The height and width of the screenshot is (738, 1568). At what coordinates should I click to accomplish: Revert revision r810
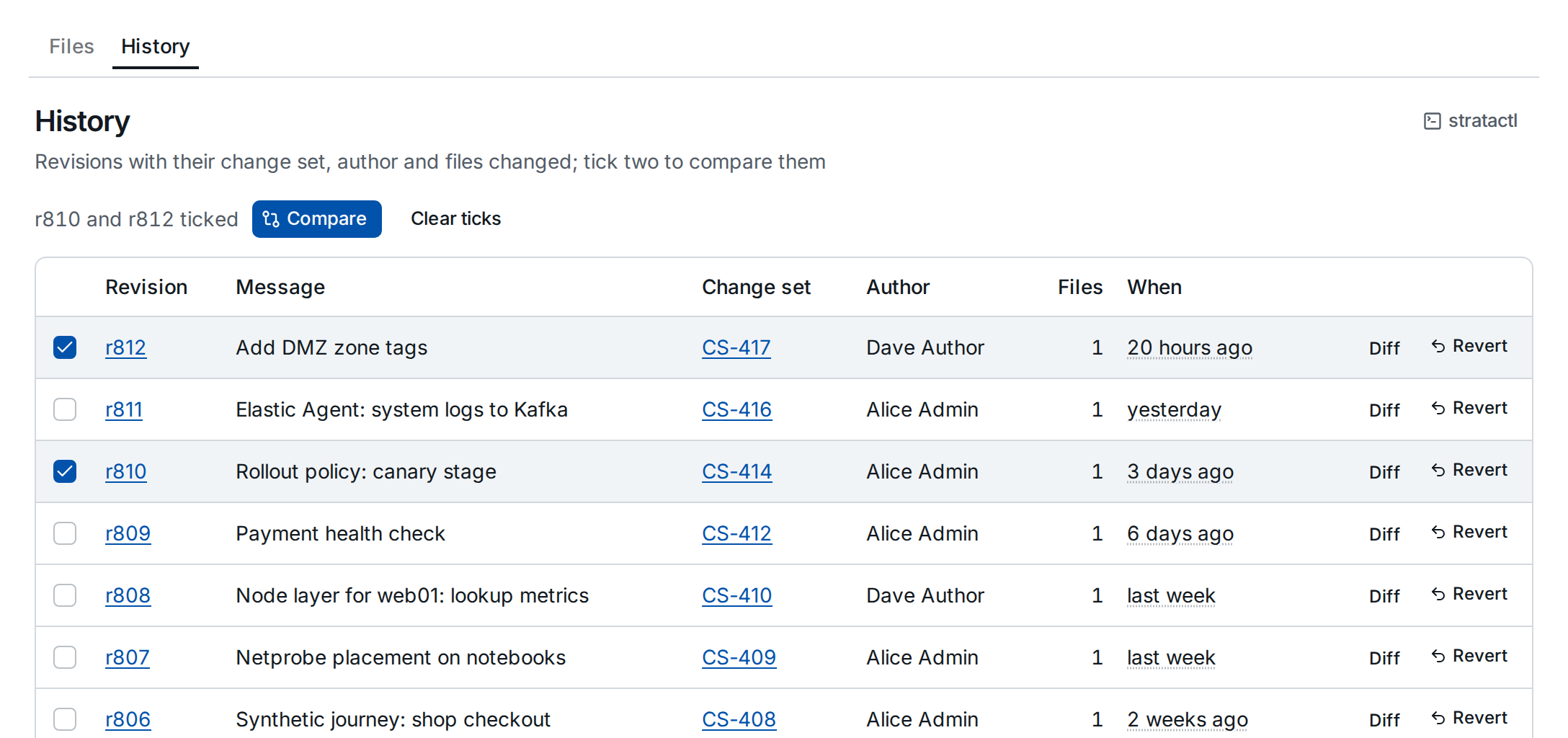pos(1469,470)
